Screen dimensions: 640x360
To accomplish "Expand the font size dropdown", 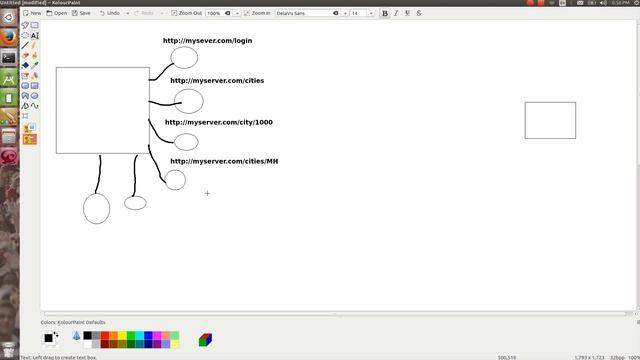I will click(371, 13).
